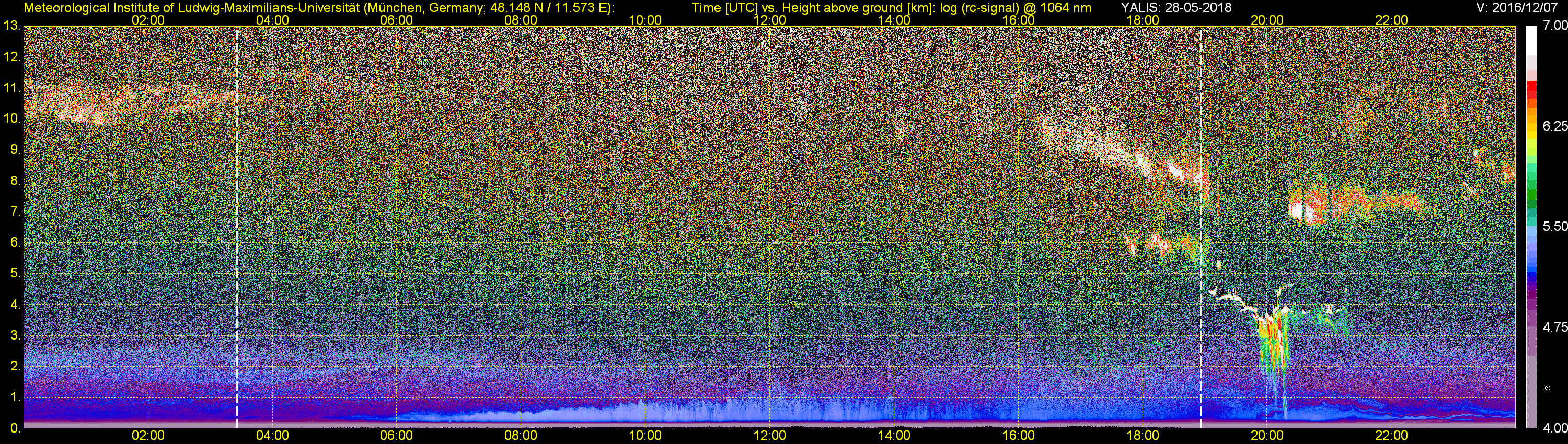This screenshot has width=1568, height=444.
Task: Click the 12 km height axis label
Action: pos(11,57)
